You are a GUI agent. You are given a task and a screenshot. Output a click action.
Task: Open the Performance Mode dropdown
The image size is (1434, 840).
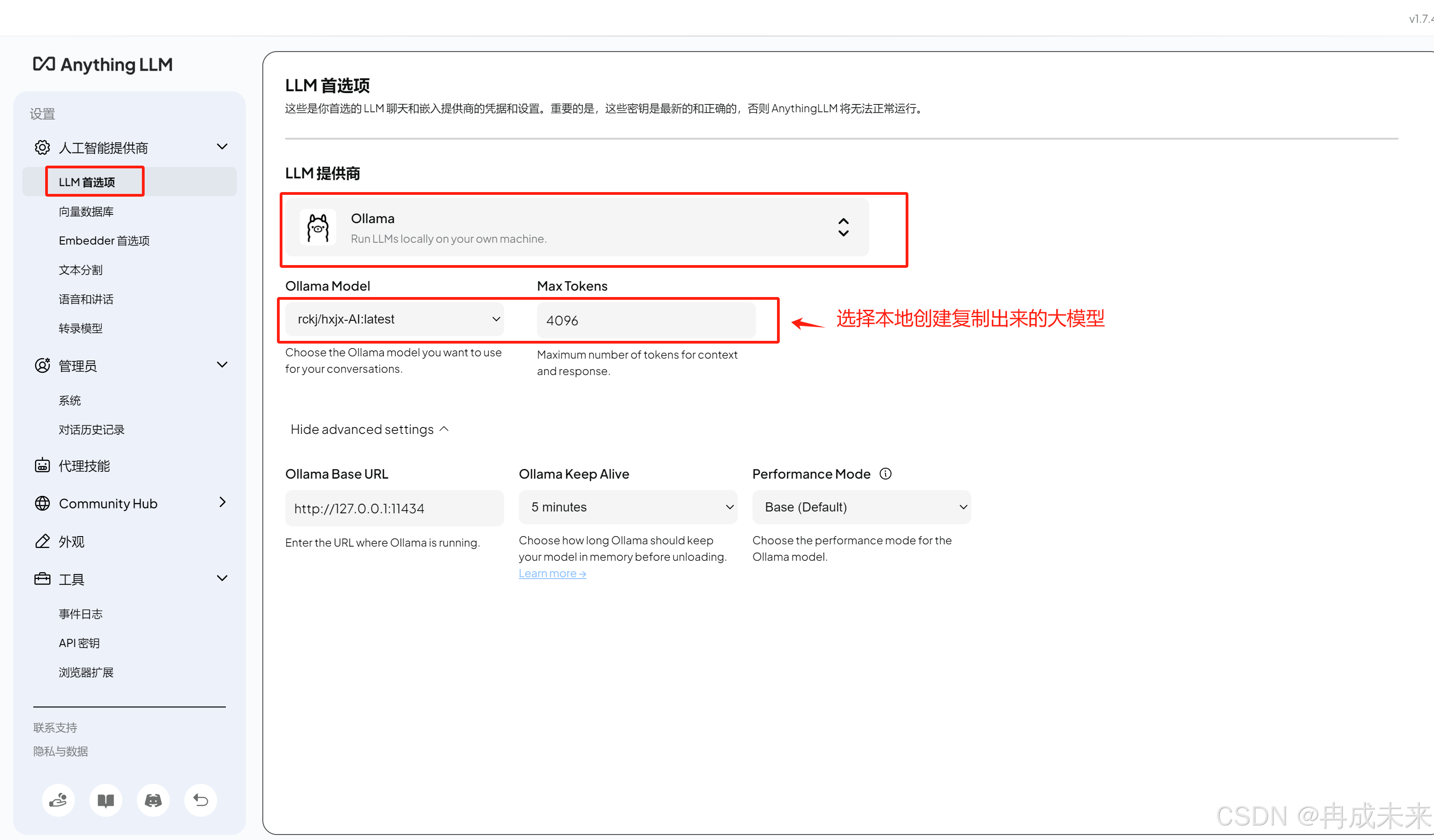pos(861,507)
